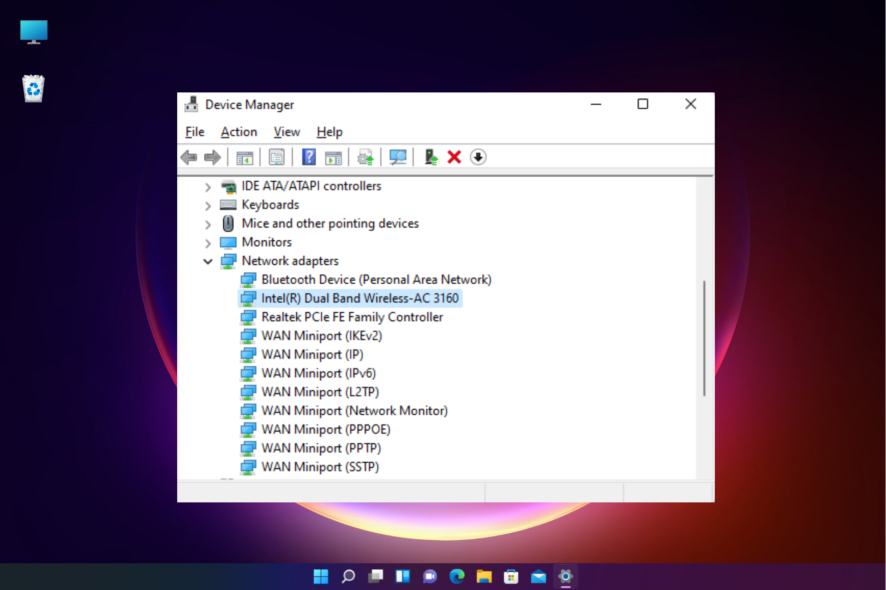Image resolution: width=886 pixels, height=590 pixels.
Task: Open Task View from taskbar
Action: pos(375,576)
